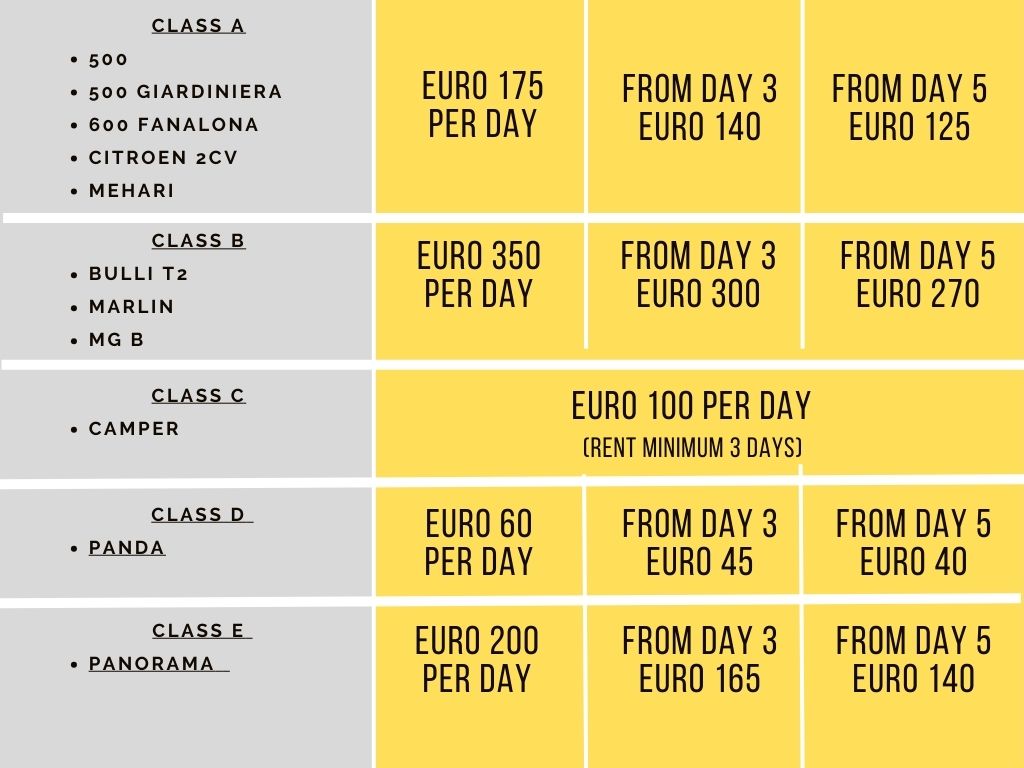Click the CLASS A heading
The height and width of the screenshot is (768, 1024).
coord(199,25)
